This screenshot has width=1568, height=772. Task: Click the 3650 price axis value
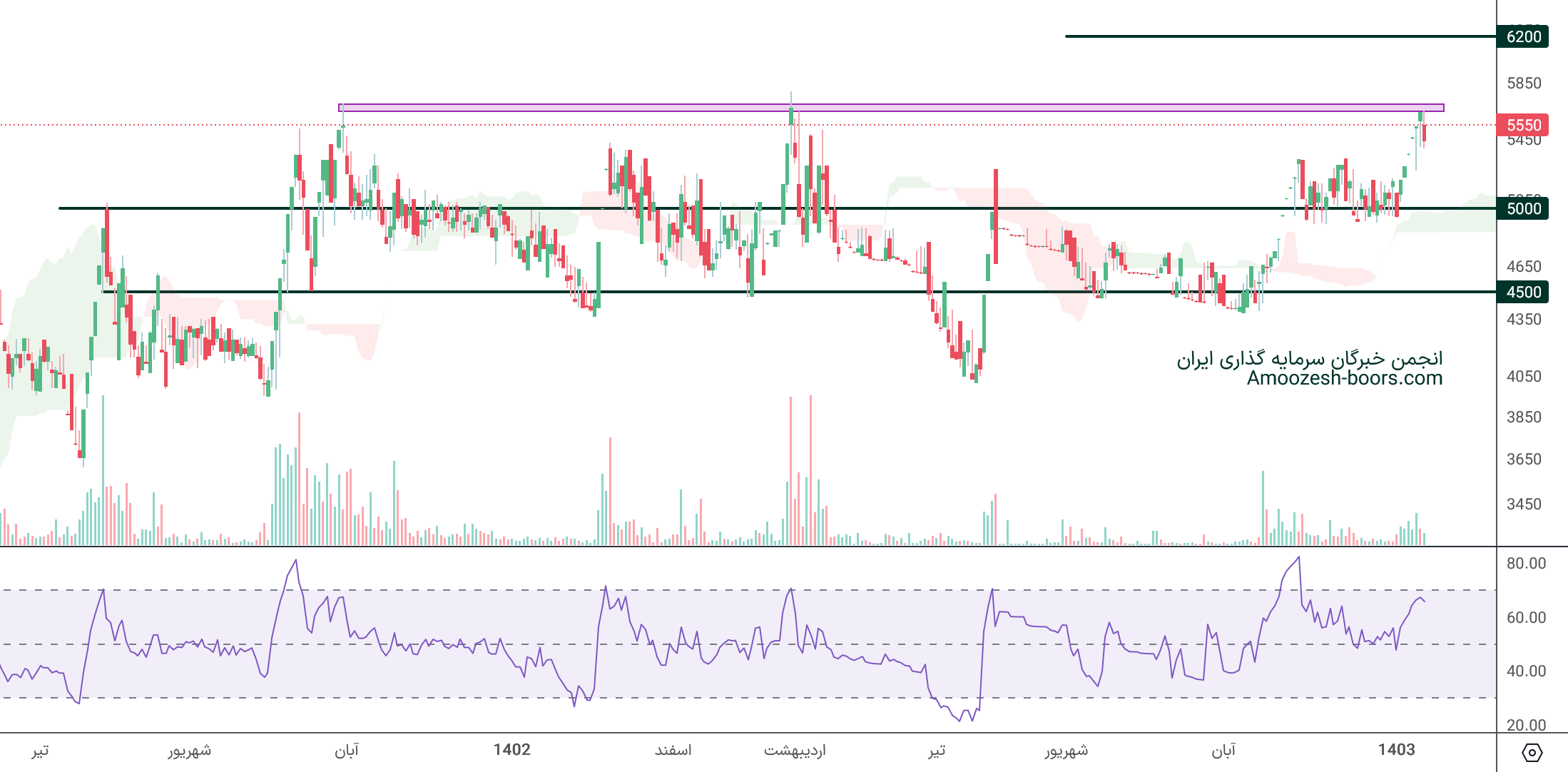[x=1524, y=459]
